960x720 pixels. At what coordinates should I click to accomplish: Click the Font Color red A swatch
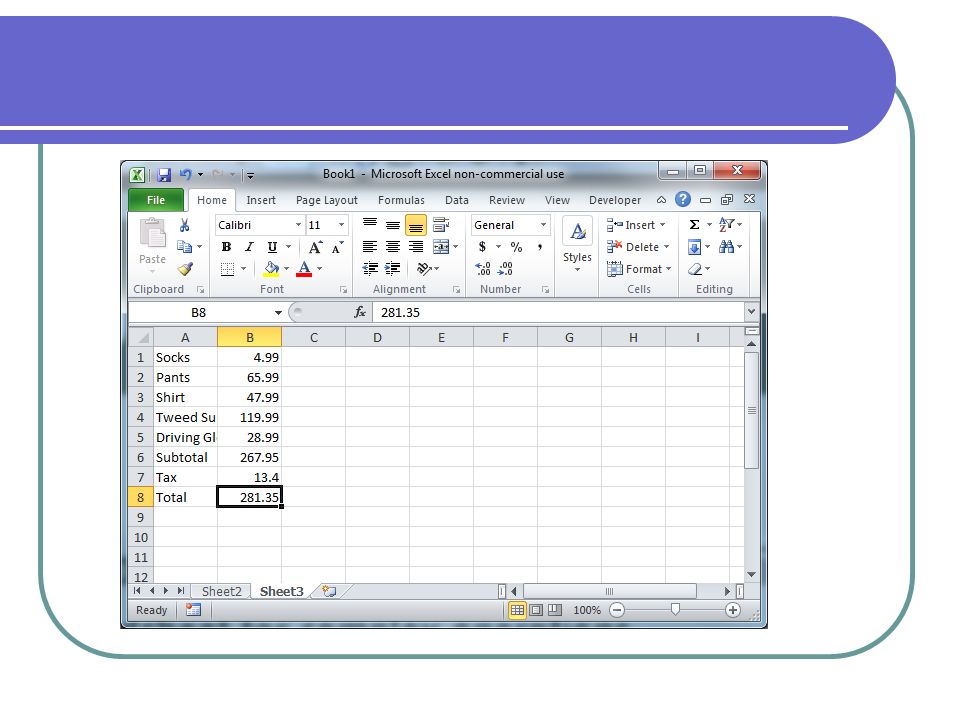pos(304,269)
